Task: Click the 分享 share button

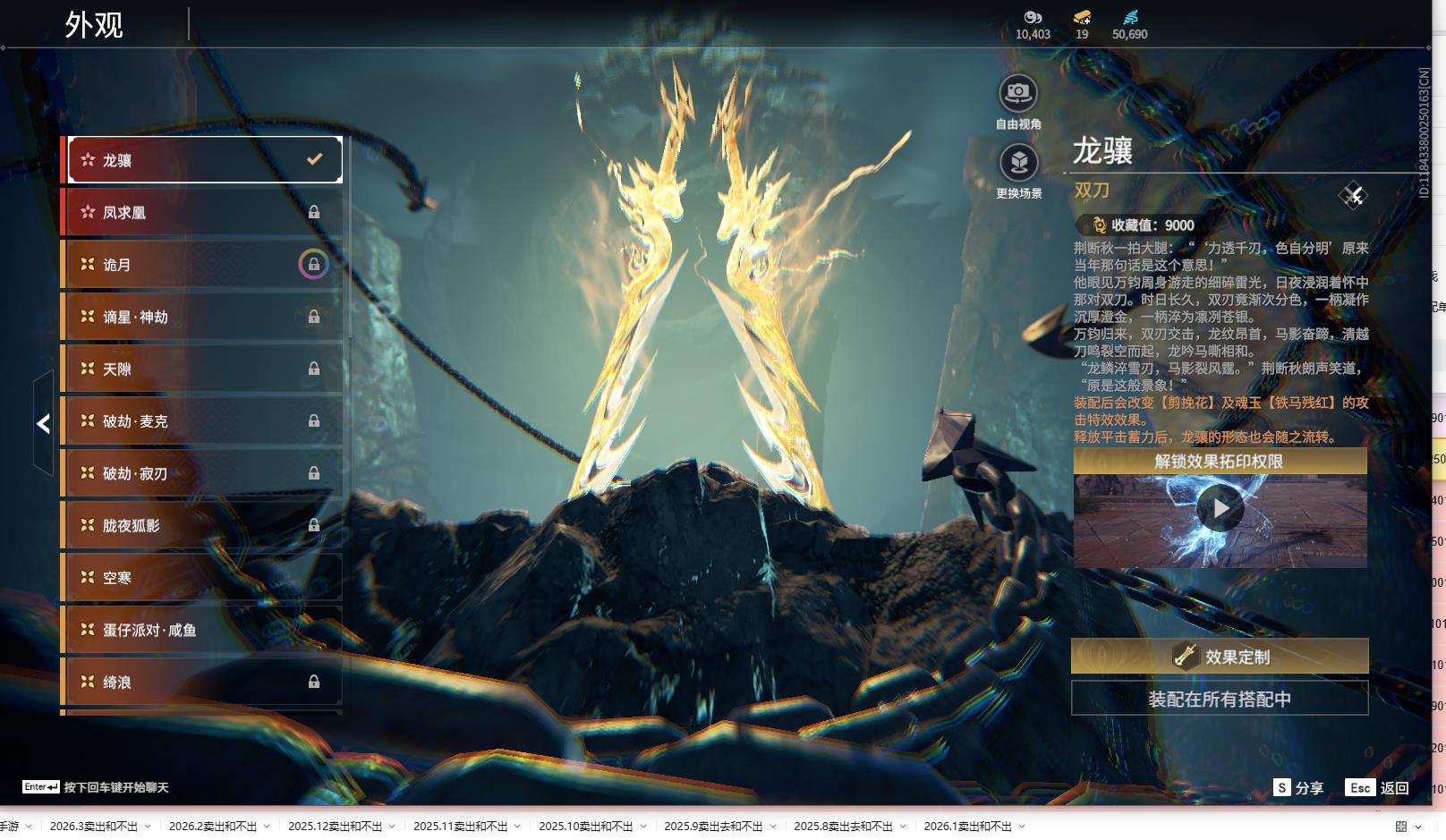Action: [x=1298, y=787]
